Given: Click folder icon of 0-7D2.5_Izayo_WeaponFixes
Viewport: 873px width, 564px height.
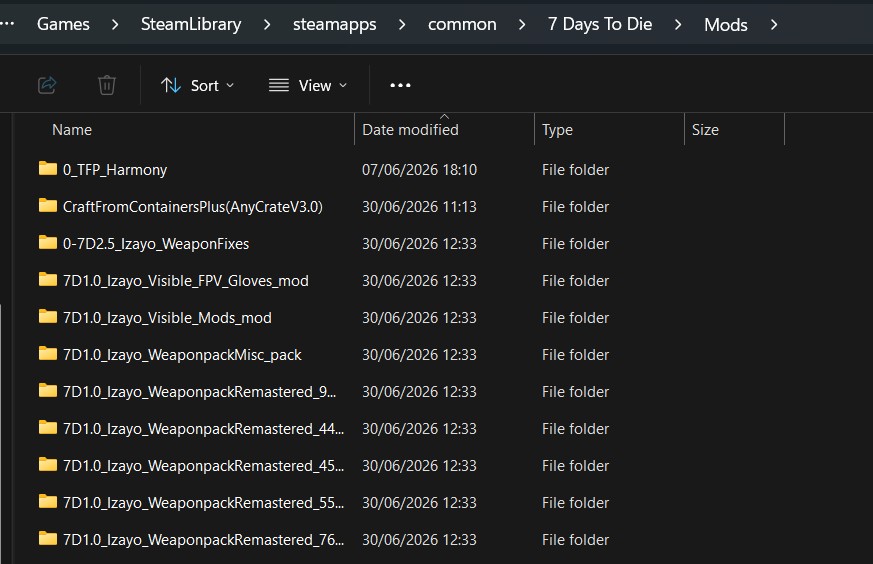Looking at the screenshot, I should [x=48, y=242].
